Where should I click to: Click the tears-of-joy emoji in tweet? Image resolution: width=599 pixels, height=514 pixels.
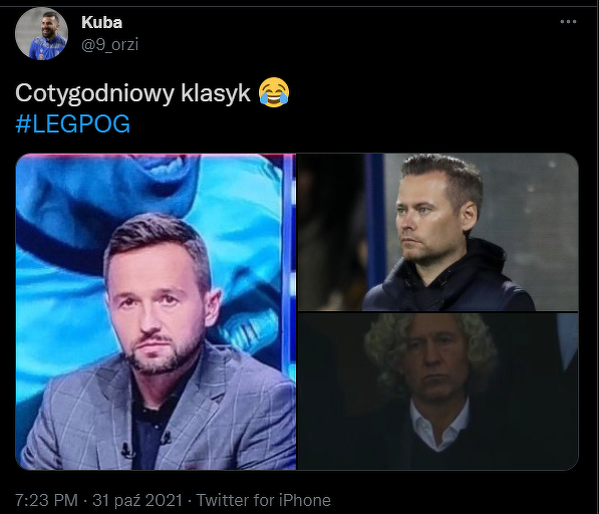pos(274,92)
